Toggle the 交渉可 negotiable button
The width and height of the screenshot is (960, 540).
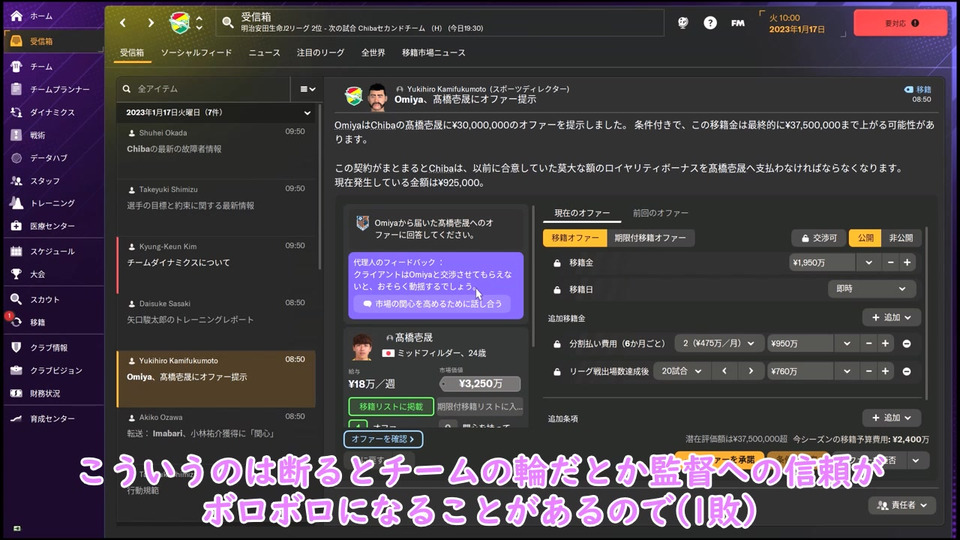pos(819,238)
